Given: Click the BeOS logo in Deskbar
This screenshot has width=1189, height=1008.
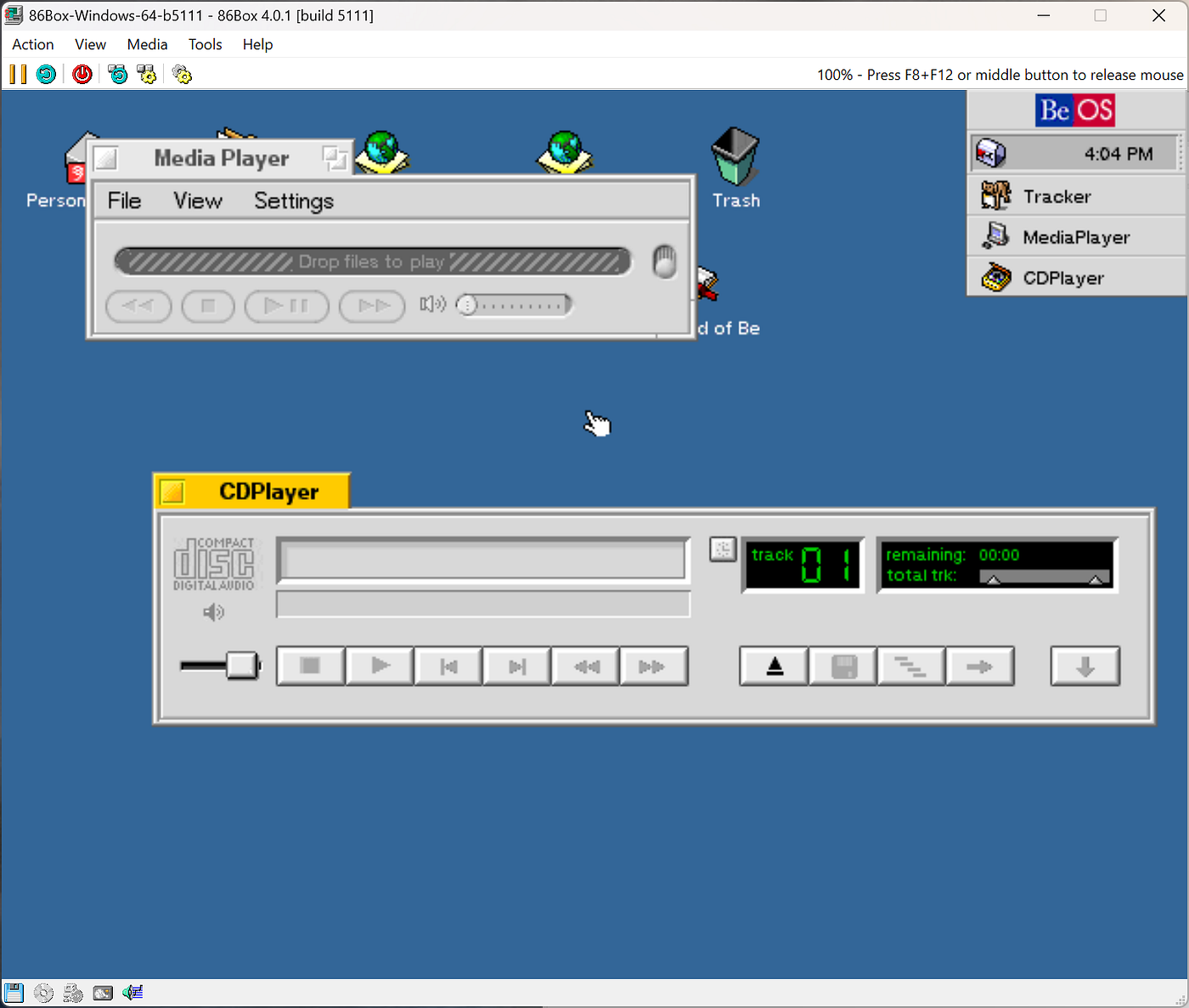Looking at the screenshot, I should click(x=1075, y=110).
